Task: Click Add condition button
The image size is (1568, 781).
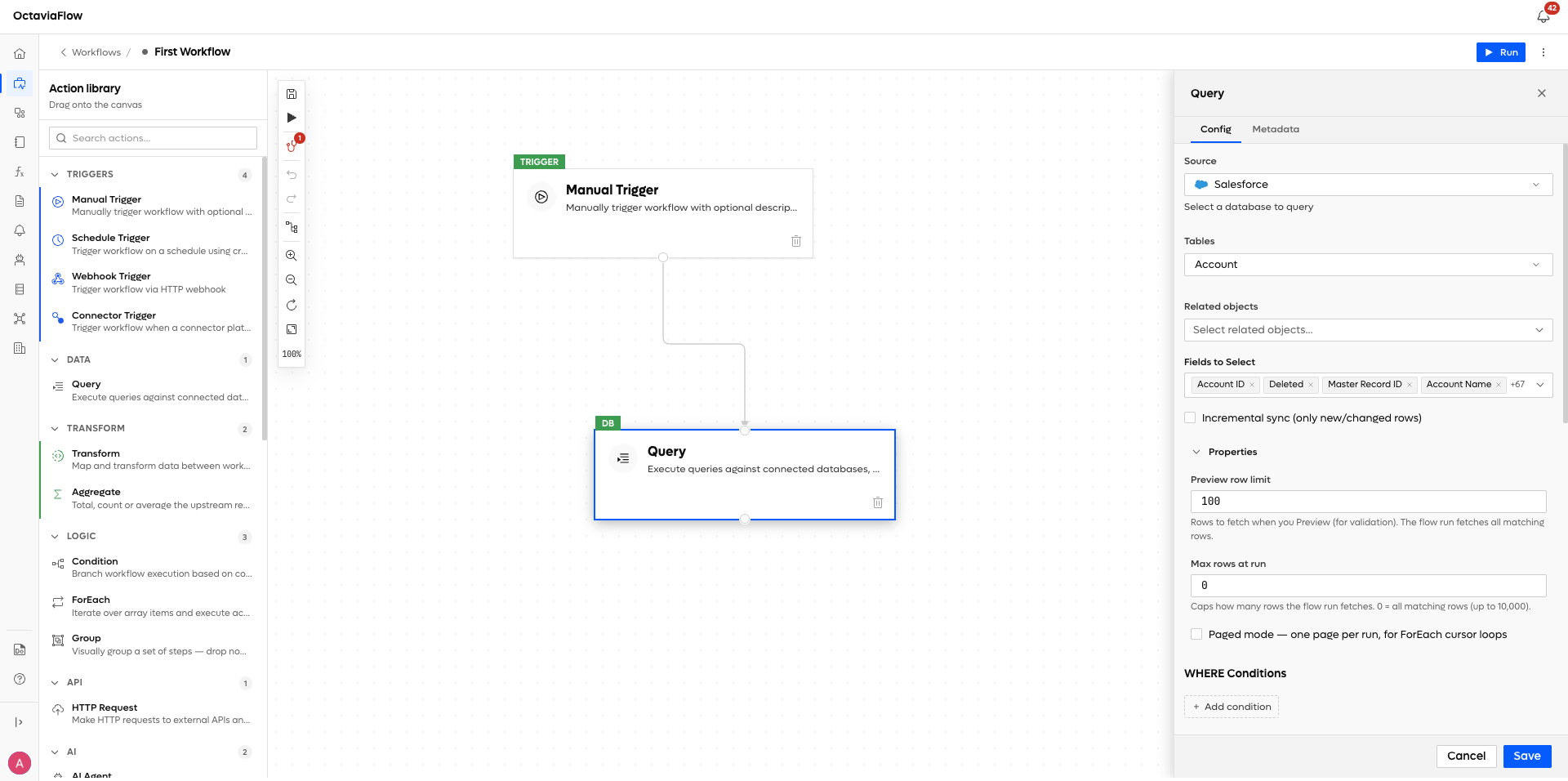Action: click(1232, 707)
